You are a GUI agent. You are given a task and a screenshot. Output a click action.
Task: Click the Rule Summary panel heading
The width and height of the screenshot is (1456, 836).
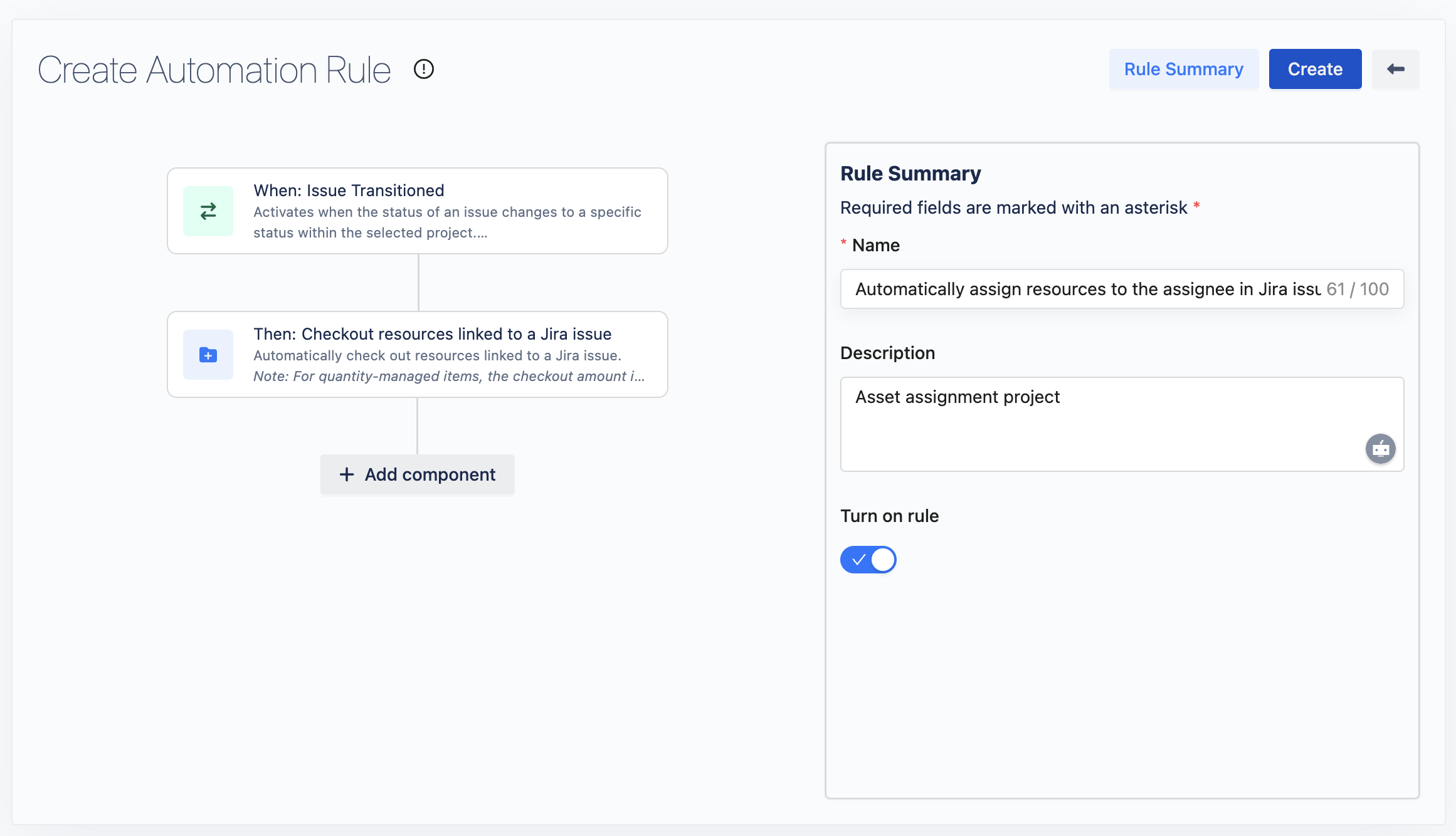(910, 174)
